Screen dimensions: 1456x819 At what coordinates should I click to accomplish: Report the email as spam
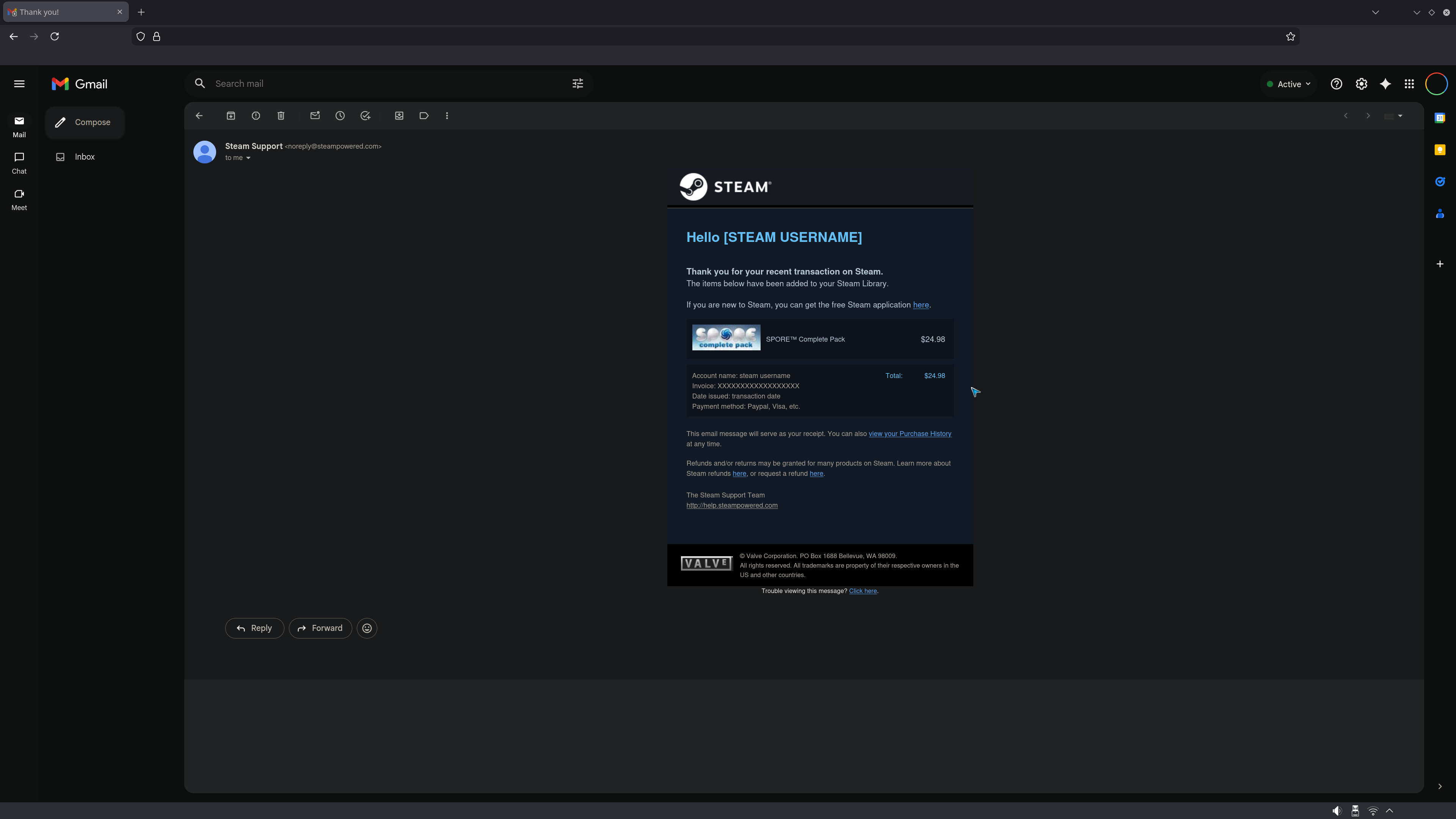pos(256,116)
